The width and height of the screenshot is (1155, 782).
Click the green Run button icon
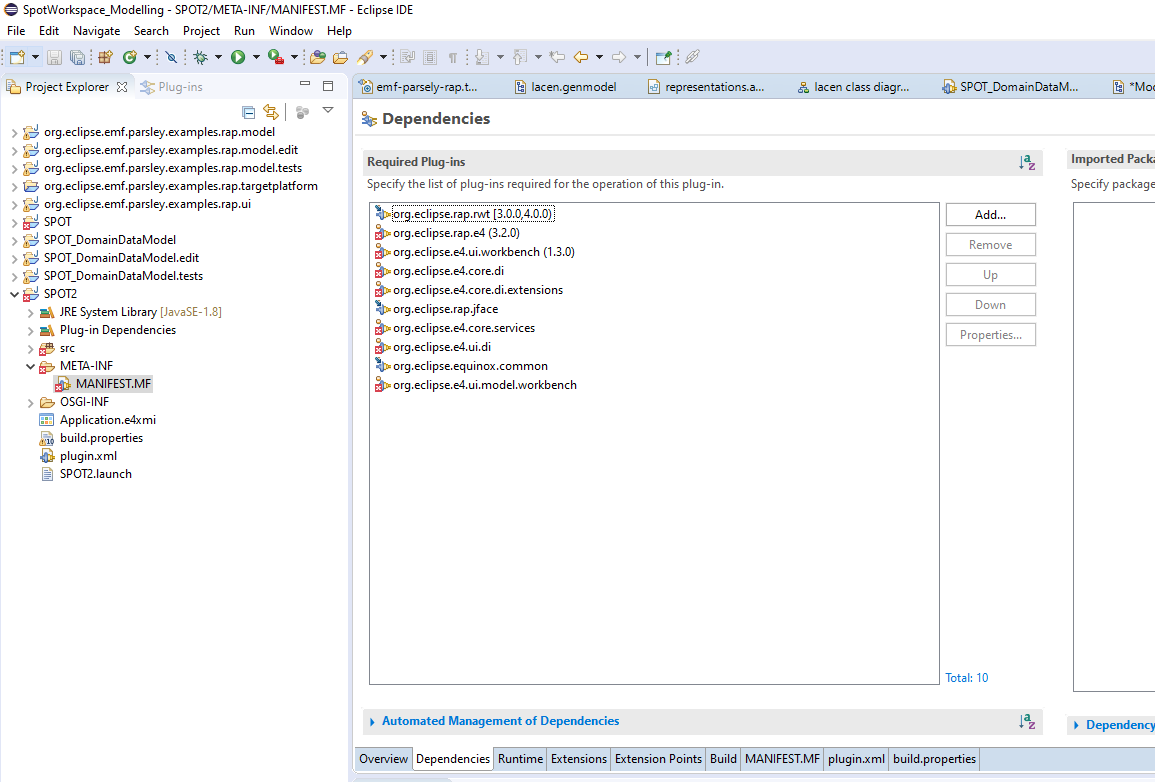(238, 57)
